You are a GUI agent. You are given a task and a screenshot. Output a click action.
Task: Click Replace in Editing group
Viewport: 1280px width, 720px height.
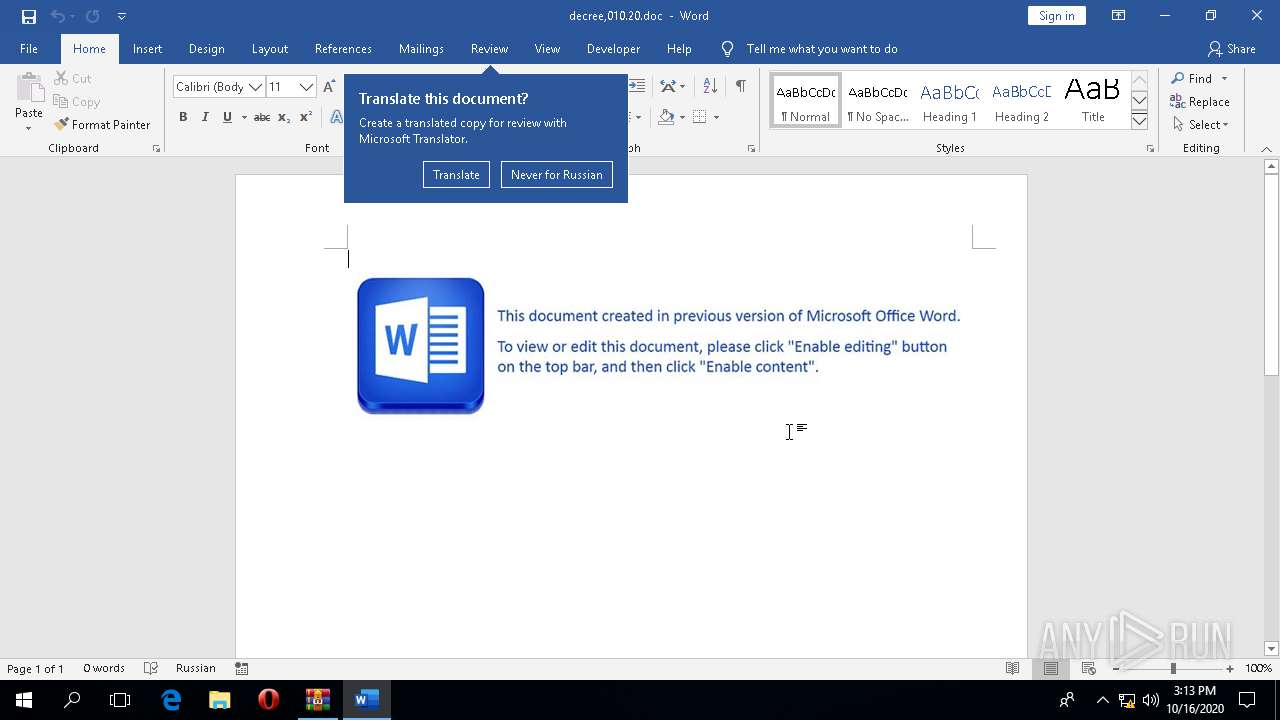(x=1200, y=101)
